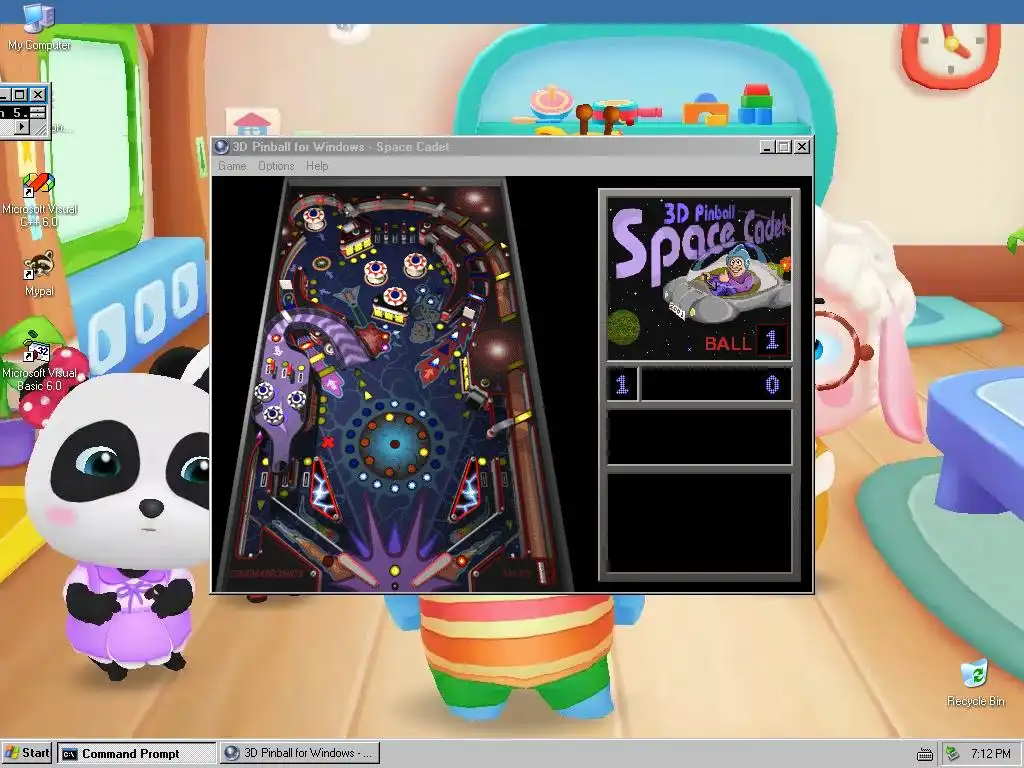Click the score value 0
The width and height of the screenshot is (1024, 768).
[772, 385]
